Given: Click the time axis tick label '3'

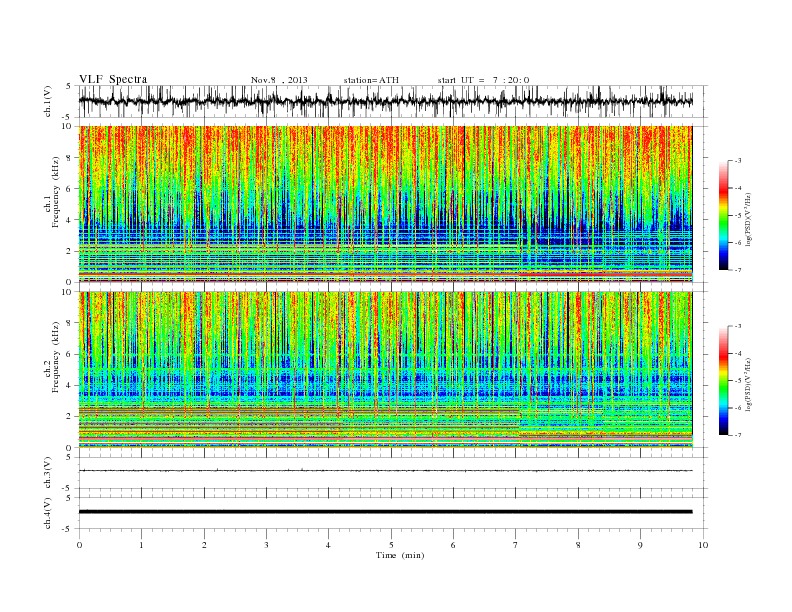Looking at the screenshot, I should [266, 545].
